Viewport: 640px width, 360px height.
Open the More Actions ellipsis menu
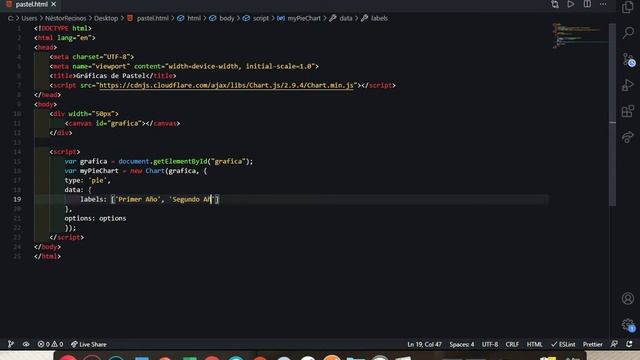(603, 4)
